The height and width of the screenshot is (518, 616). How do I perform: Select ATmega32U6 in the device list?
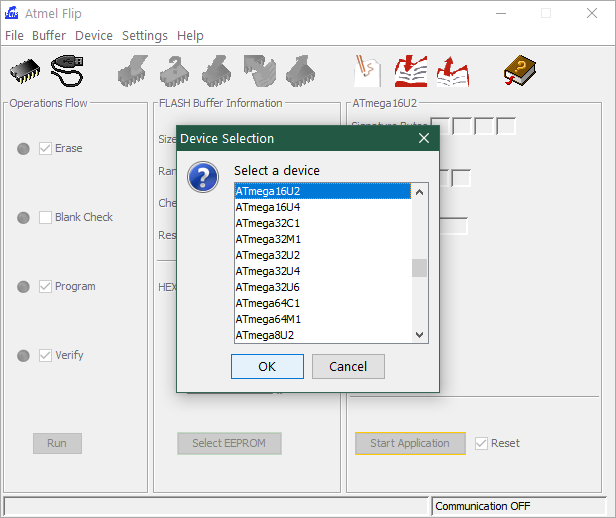(323, 287)
